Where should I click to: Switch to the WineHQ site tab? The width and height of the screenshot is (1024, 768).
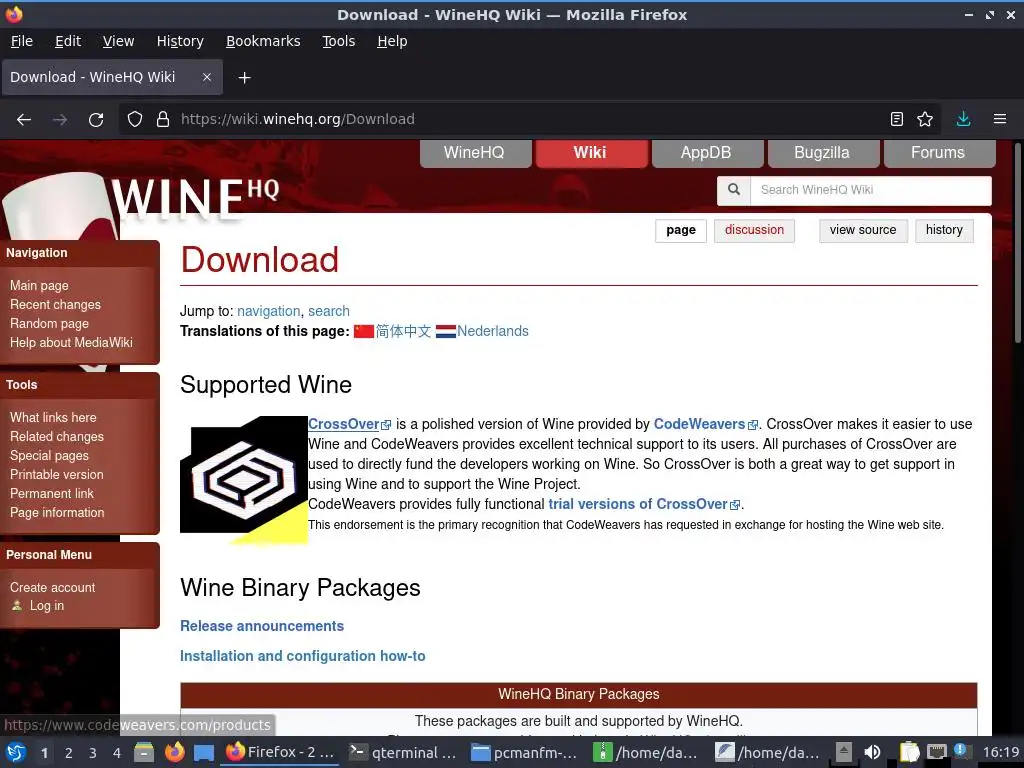click(x=475, y=153)
